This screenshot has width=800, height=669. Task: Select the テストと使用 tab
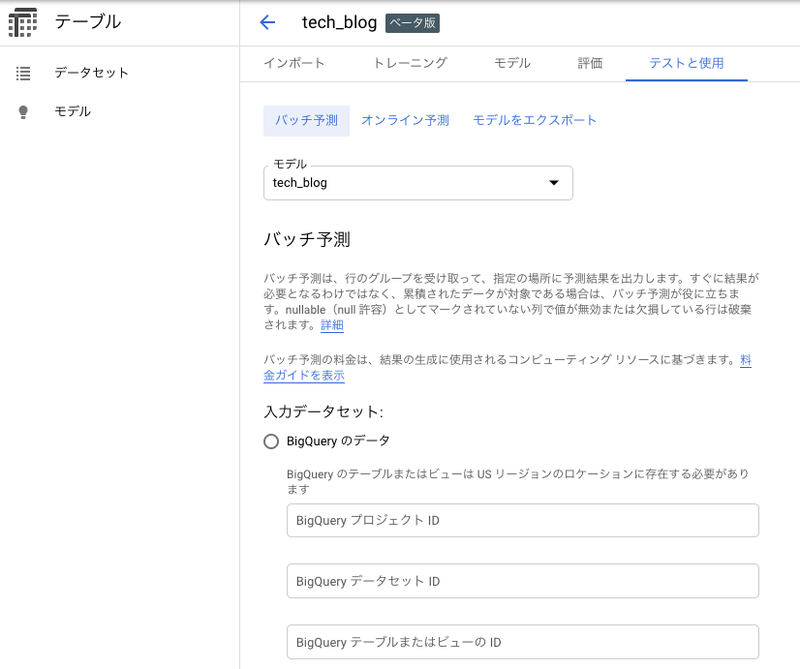coord(686,63)
